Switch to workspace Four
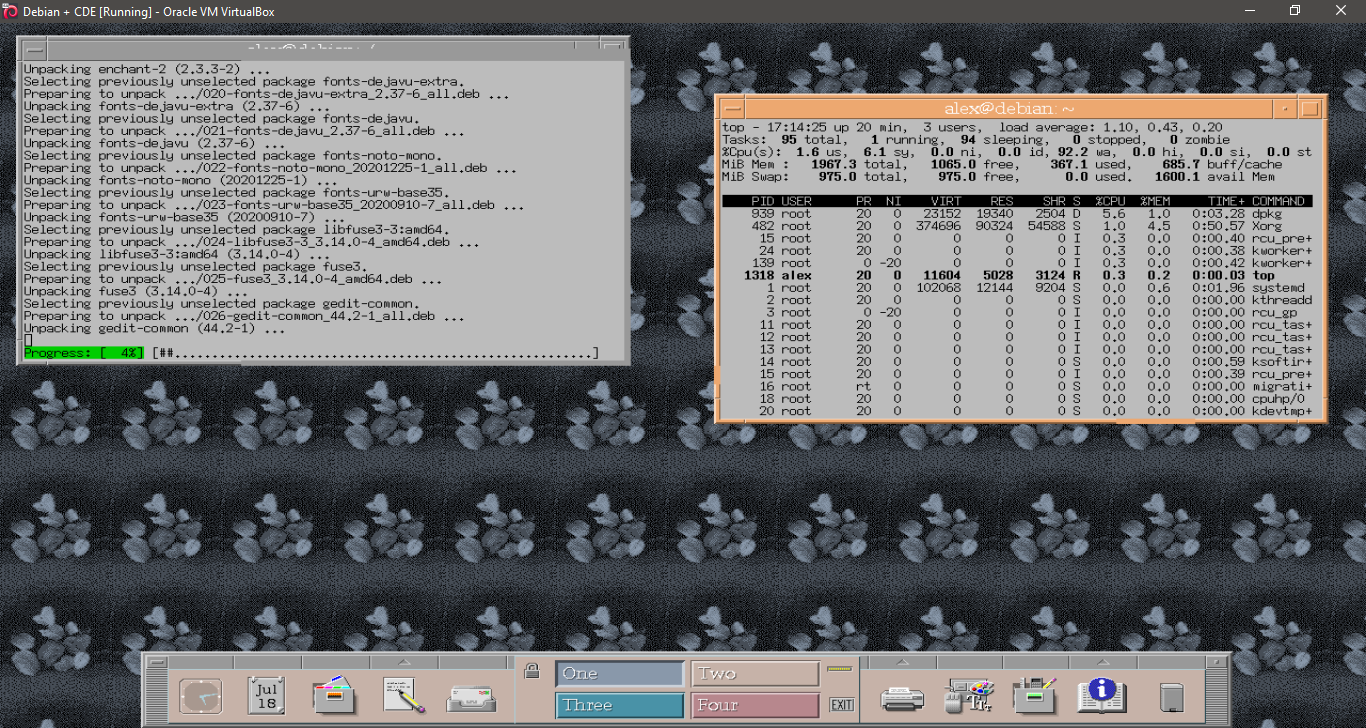The height and width of the screenshot is (728, 1366). [x=755, y=706]
